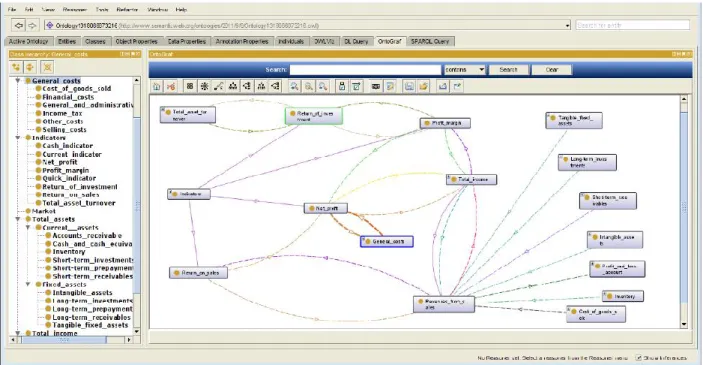Click the top-right entity search field
Image resolution: width=703 pixels, height=365 pixels.
(x=633, y=25)
